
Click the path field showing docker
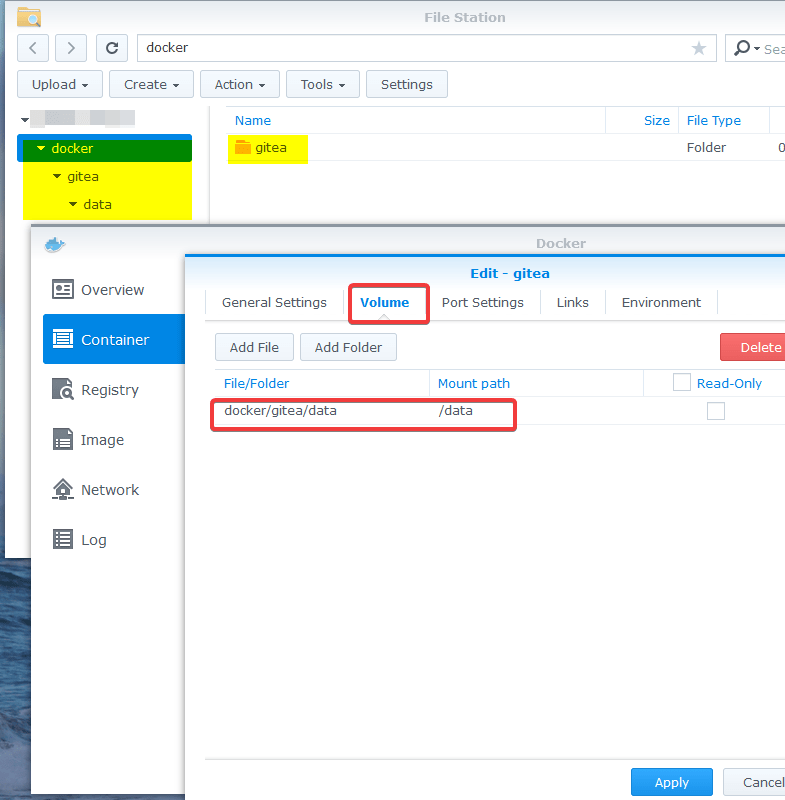point(410,48)
